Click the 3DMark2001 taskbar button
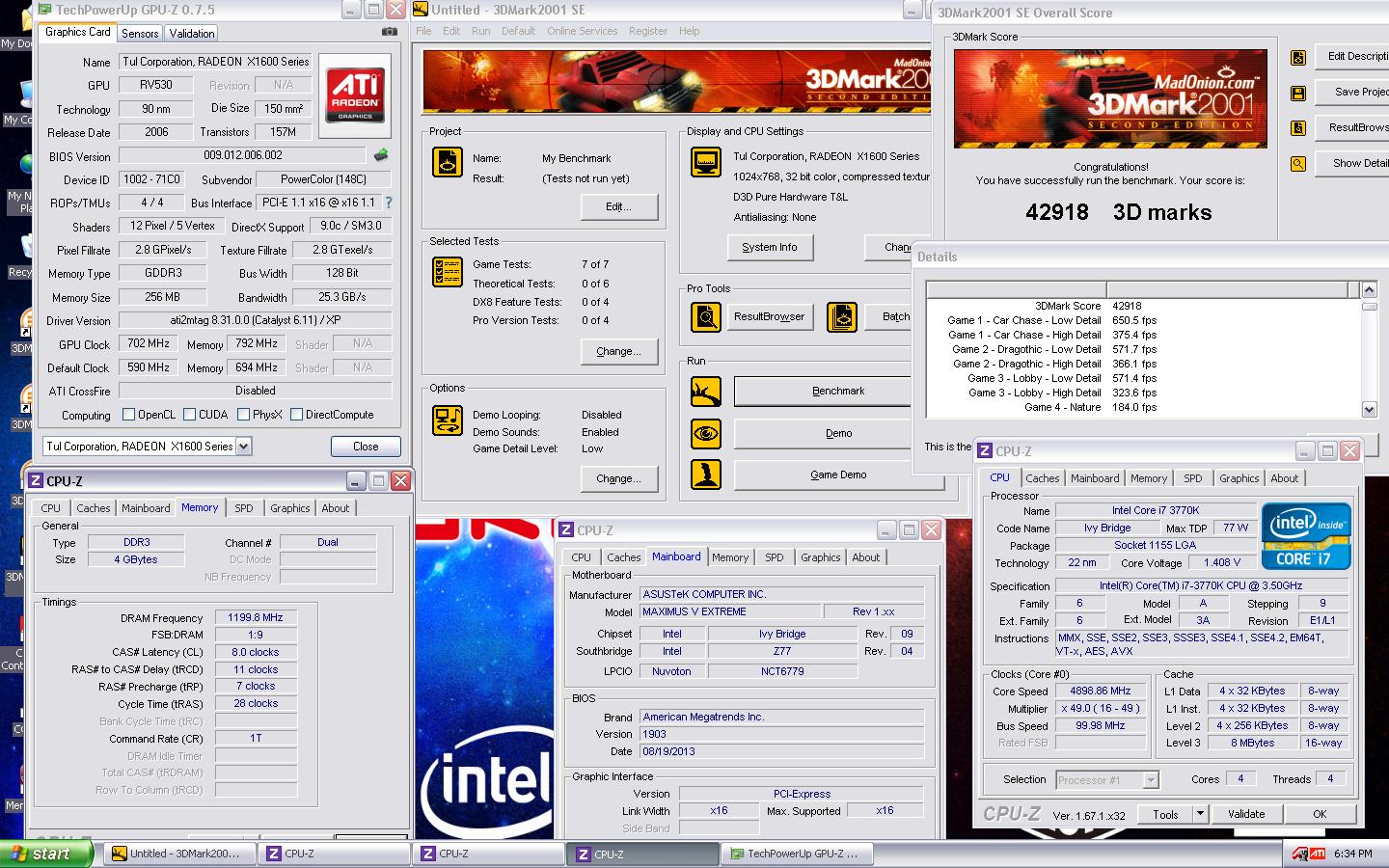The image size is (1389, 868). tap(179, 854)
